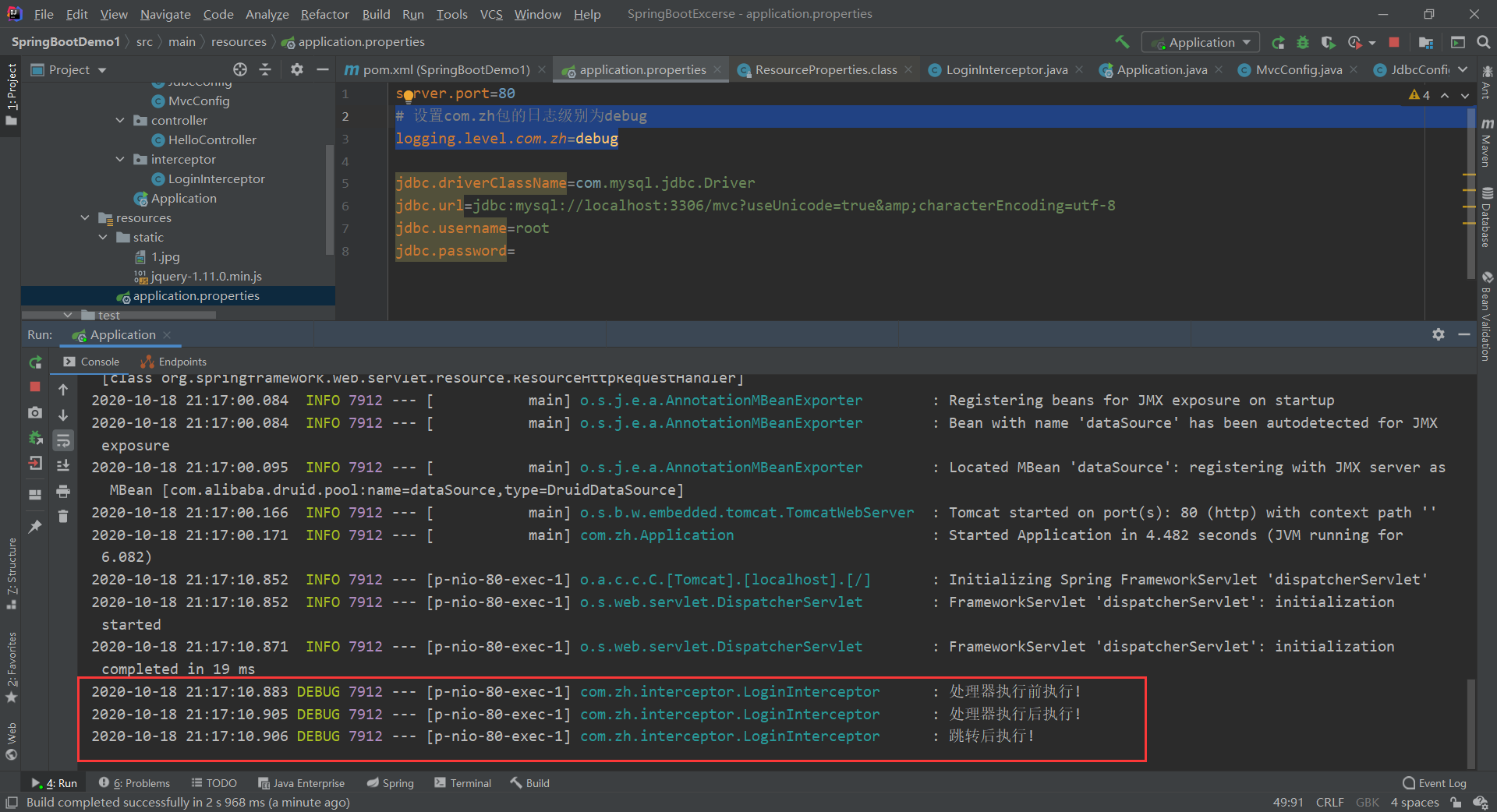Open the File menu
This screenshot has width=1497, height=812.
pyautogui.click(x=44, y=14)
